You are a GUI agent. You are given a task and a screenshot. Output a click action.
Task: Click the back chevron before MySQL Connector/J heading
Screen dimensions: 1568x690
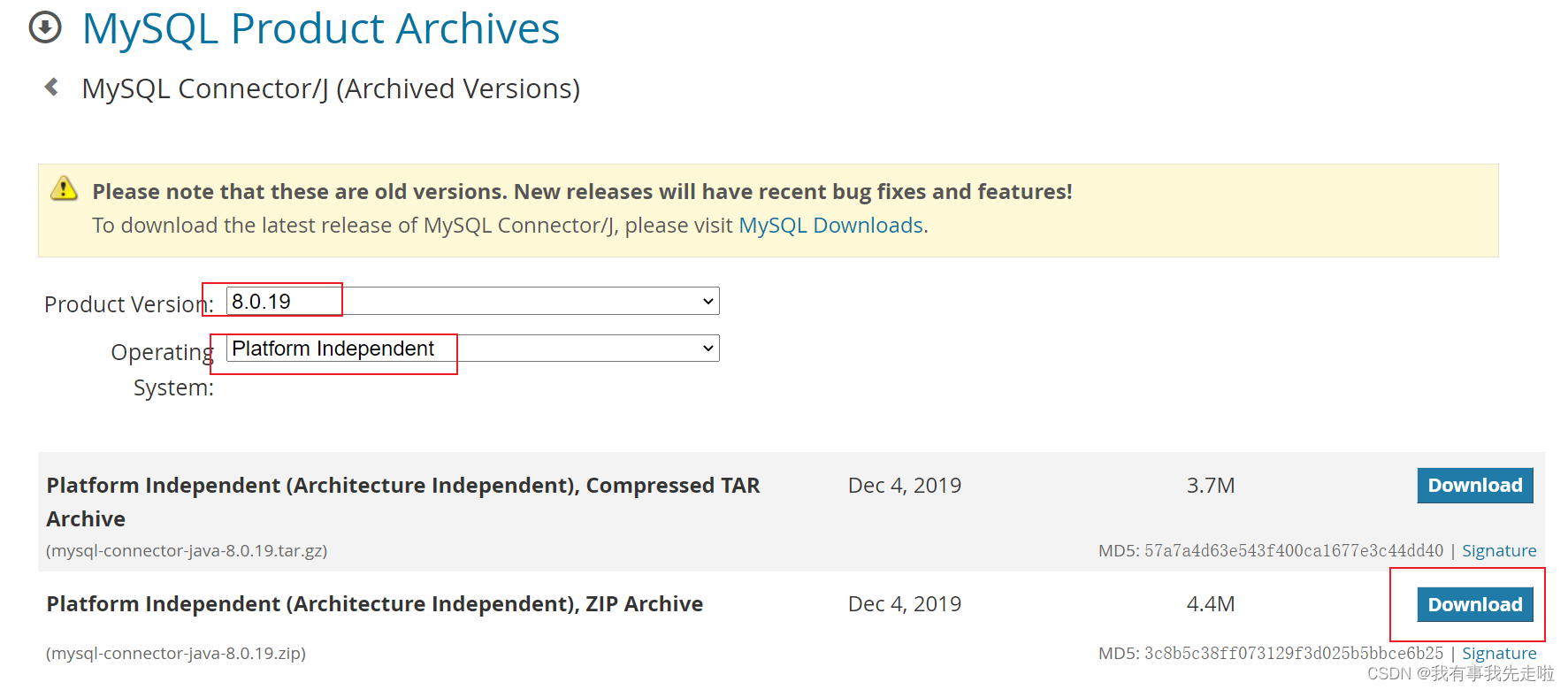pyautogui.click(x=50, y=86)
